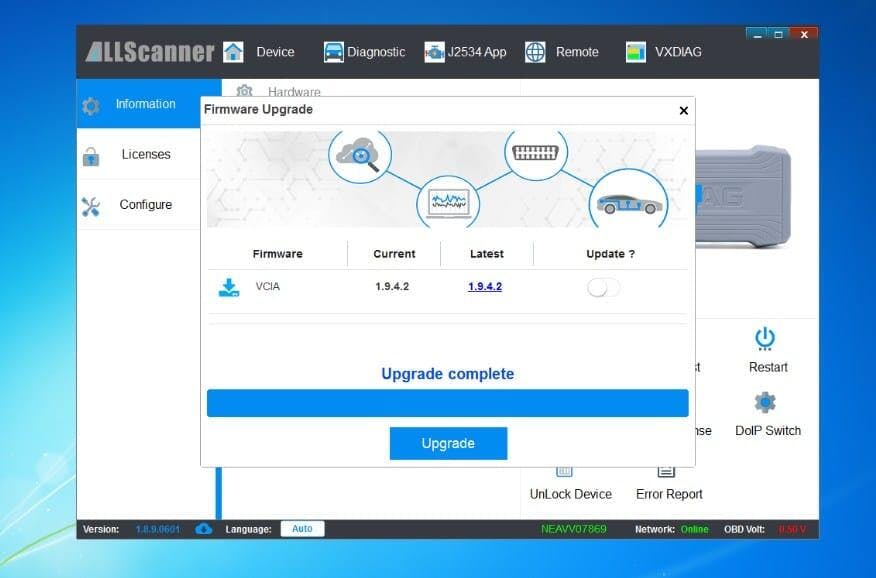This screenshot has height=578, width=876.
Task: Open VXDIAG tab label
Action: click(x=678, y=52)
